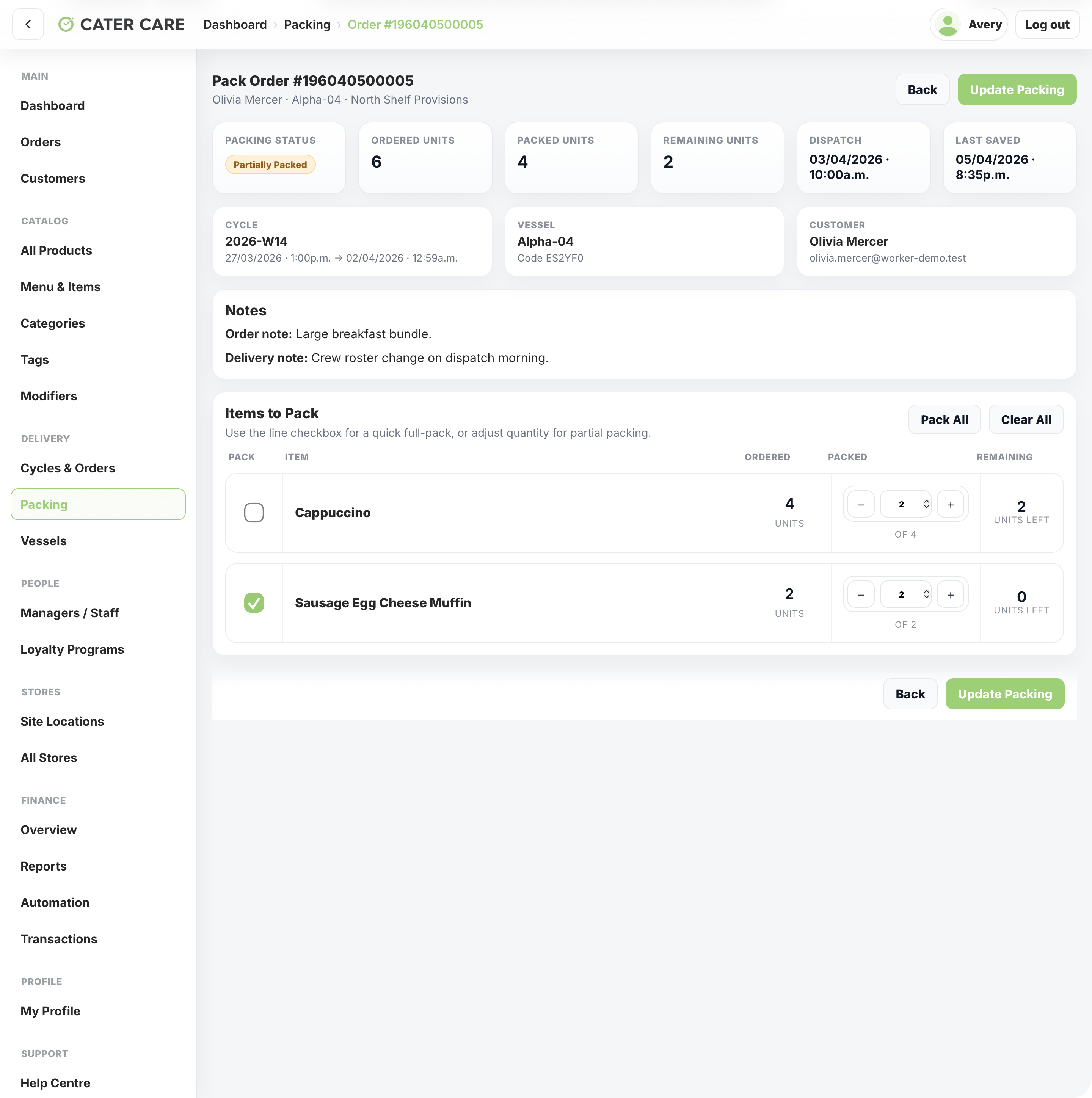Screen dimensions: 1092x1098
Task: Open Tags in sidebar
Action: click(x=35, y=360)
